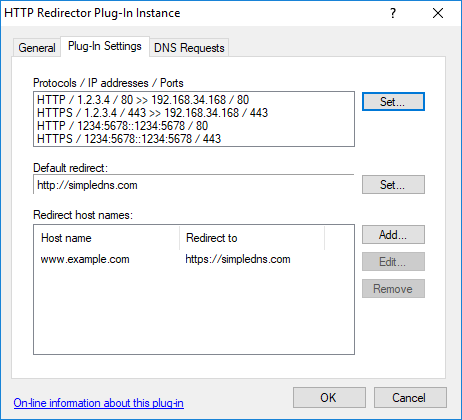Close the HTTP Redirector dialog

(x=438, y=13)
